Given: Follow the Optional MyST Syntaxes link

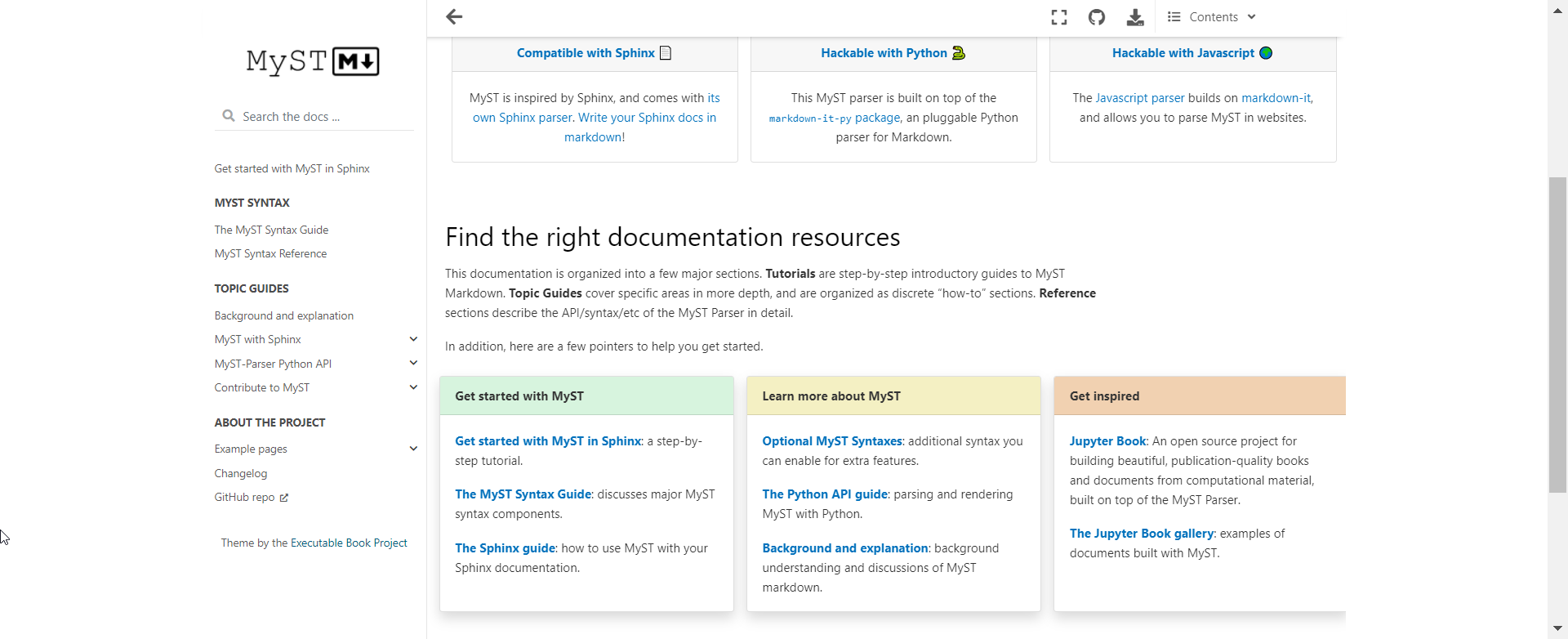Looking at the screenshot, I should point(831,441).
